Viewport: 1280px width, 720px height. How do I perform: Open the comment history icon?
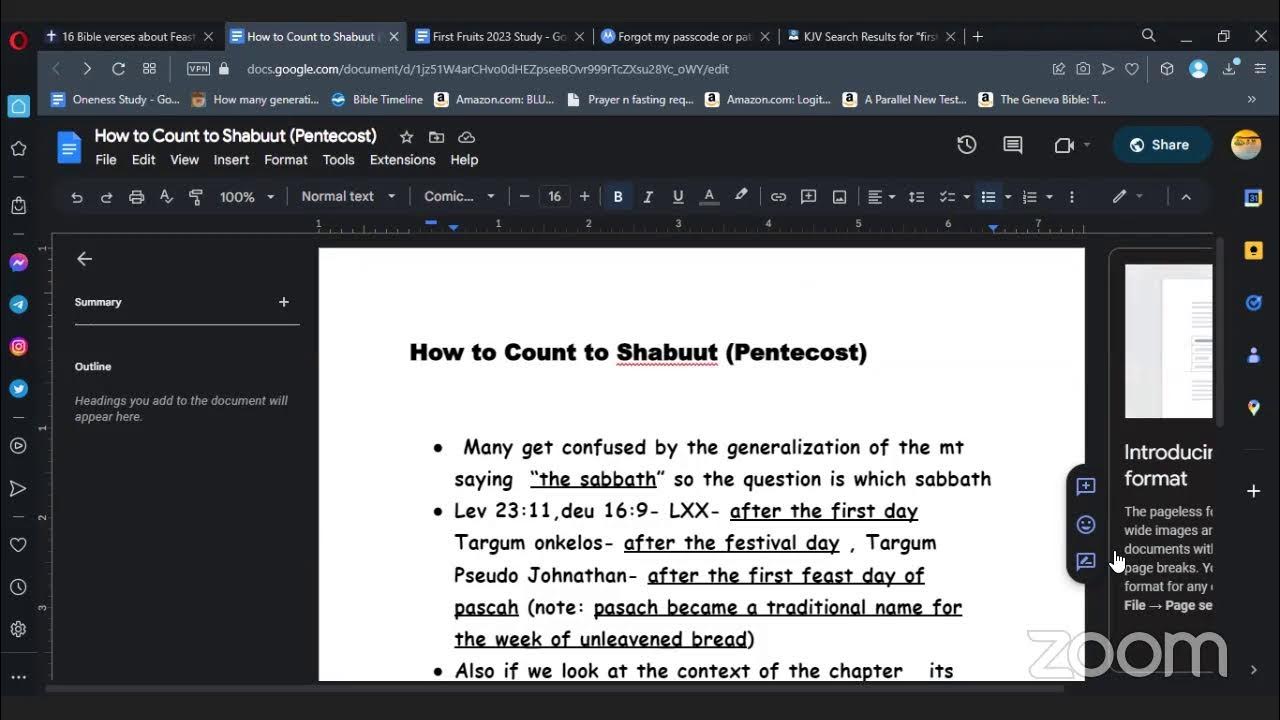[1013, 145]
